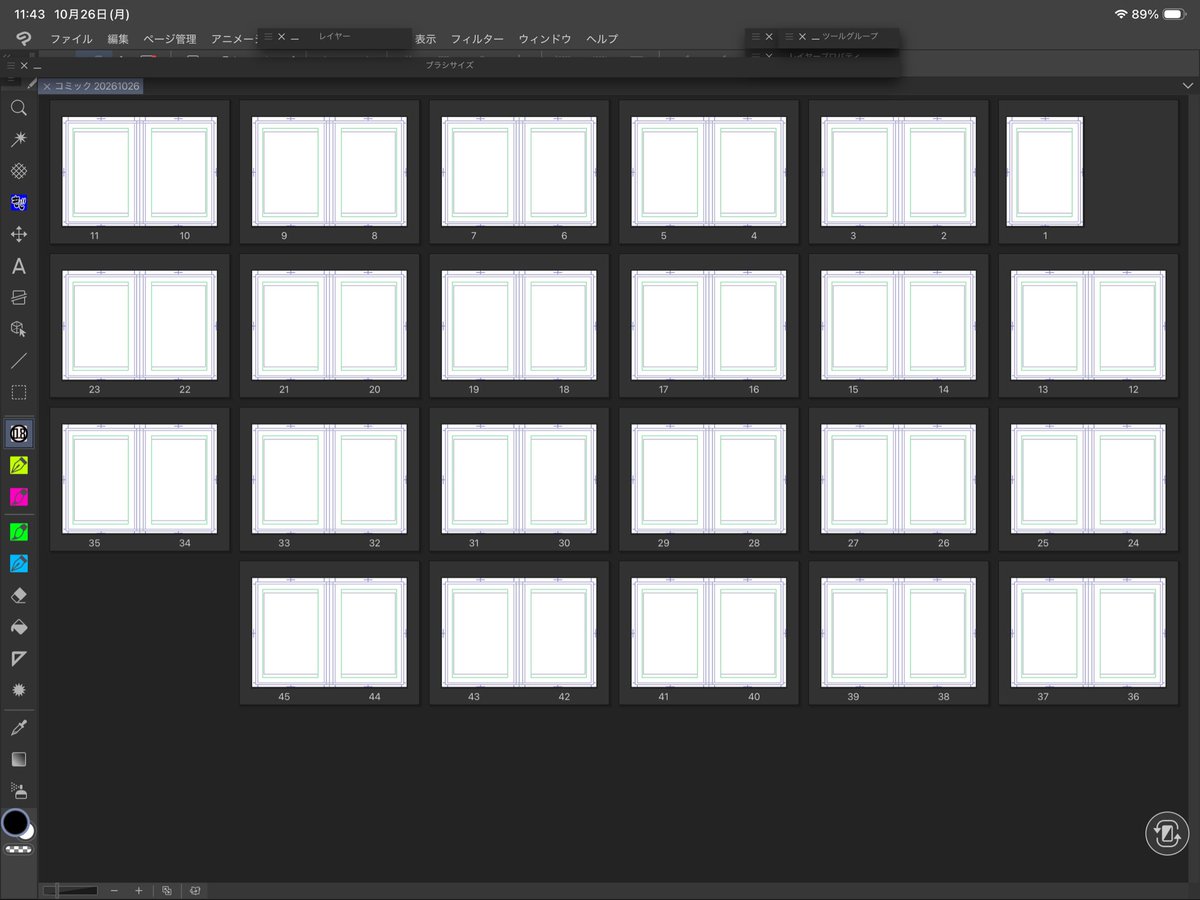Close the コミック 20261026 tab
This screenshot has height=900, width=1200.
point(47,86)
